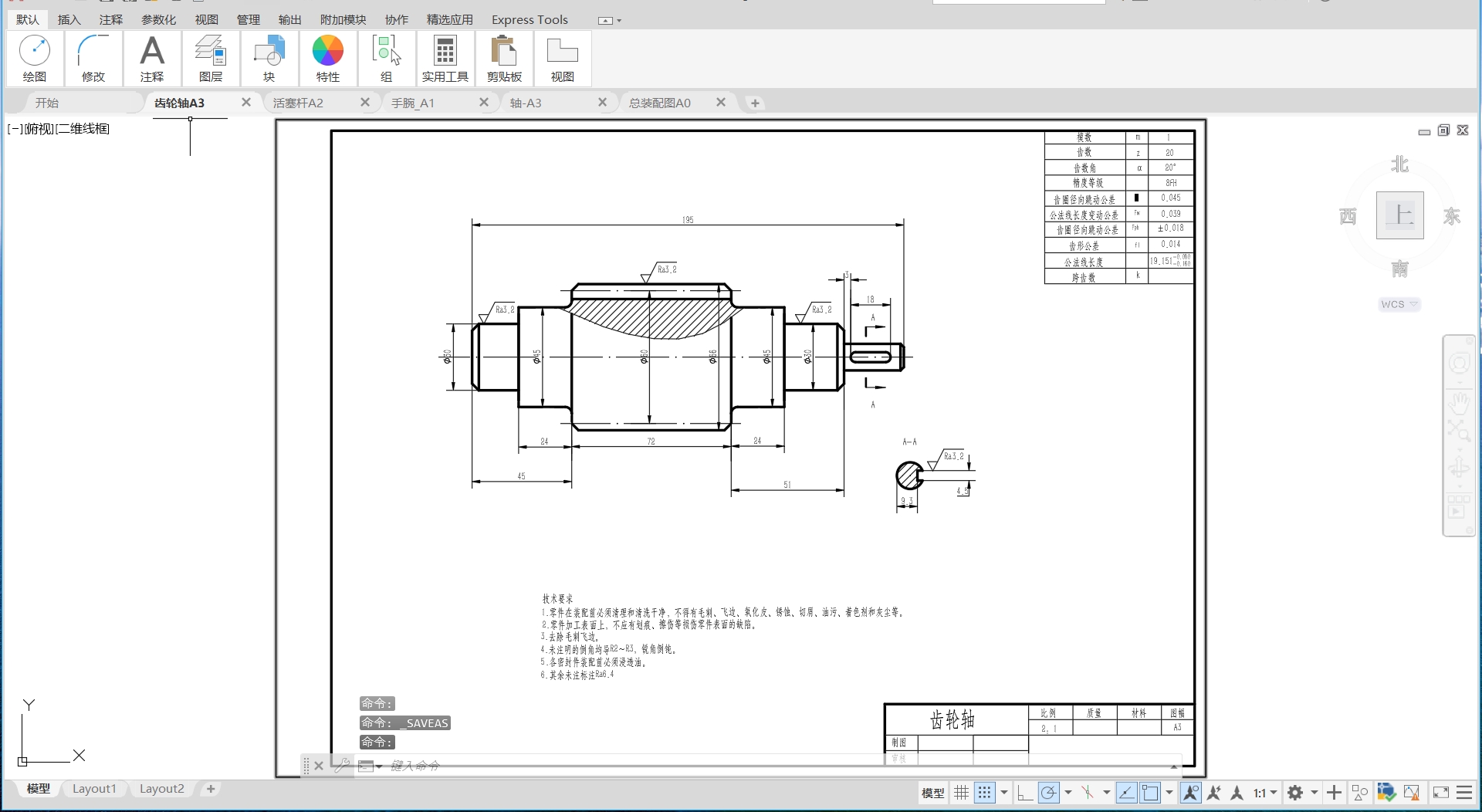The image size is (1482, 812).
Task: Select the Zoom Extents tool in navigation bar
Action: click(x=1459, y=431)
